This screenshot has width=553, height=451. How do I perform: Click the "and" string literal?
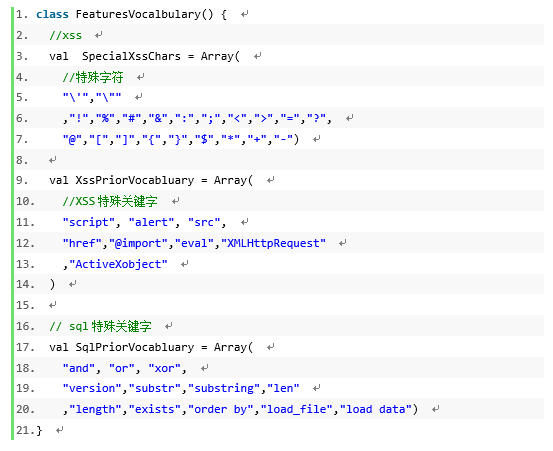(x=79, y=368)
